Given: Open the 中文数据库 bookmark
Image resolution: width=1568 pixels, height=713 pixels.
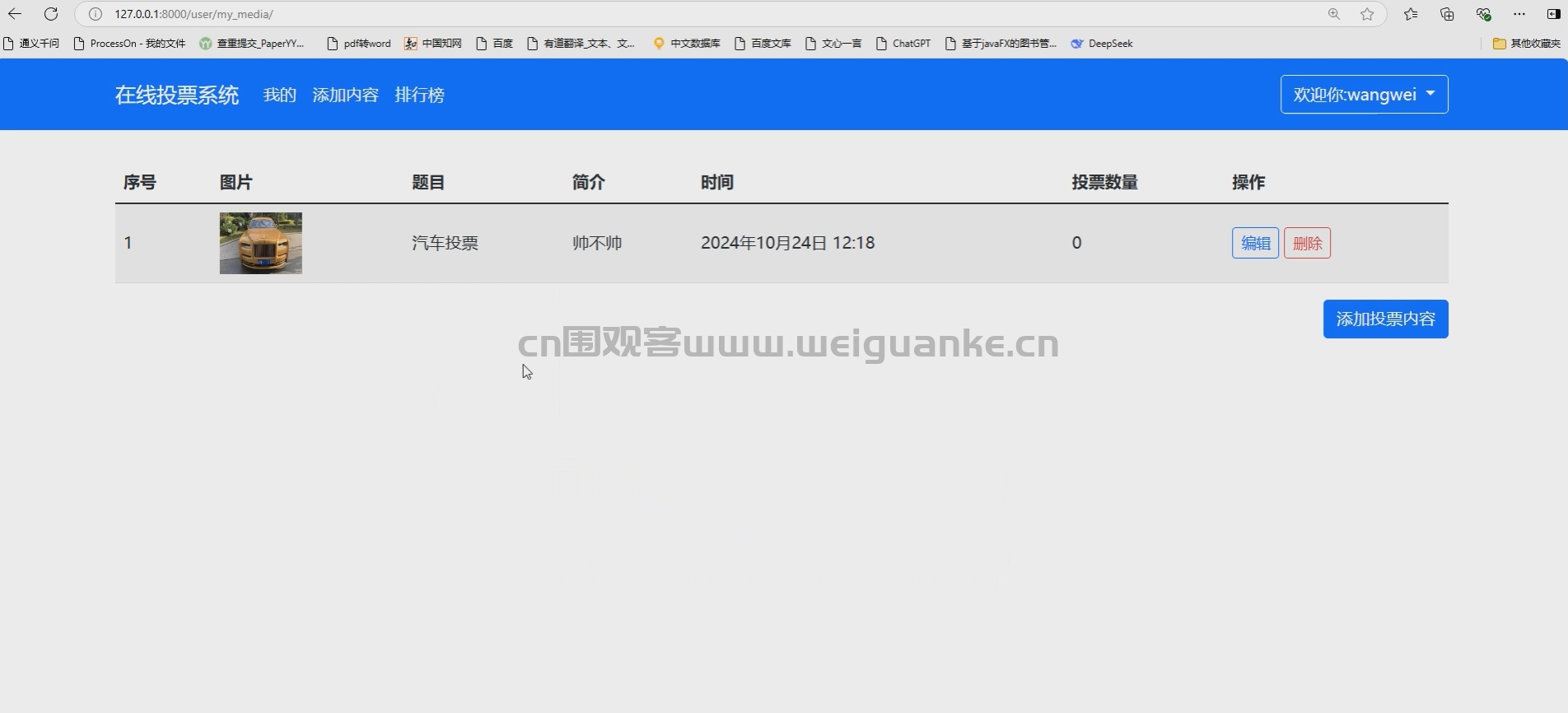Looking at the screenshot, I should [687, 44].
